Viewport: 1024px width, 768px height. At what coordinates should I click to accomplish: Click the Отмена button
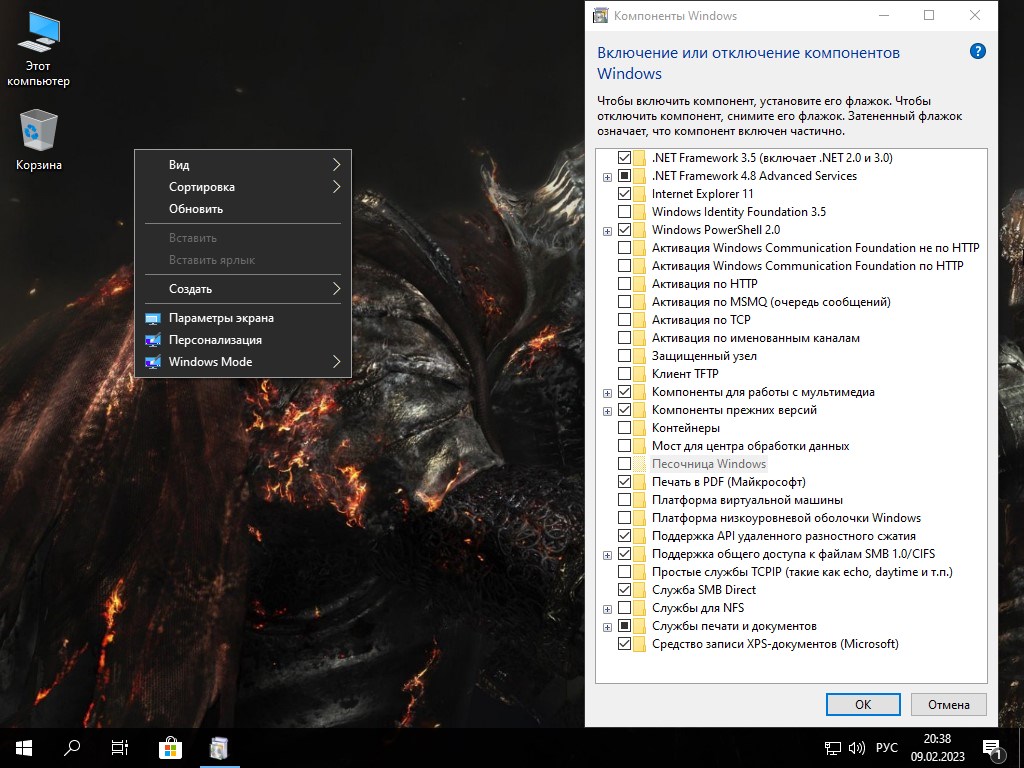click(948, 704)
